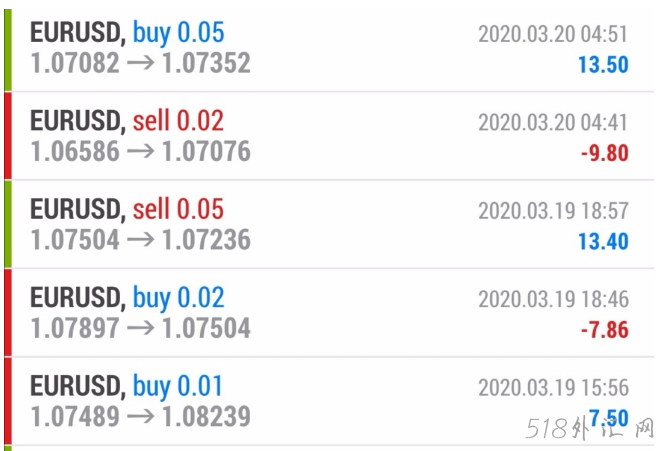Click the 2020.03.19 18:46 timestamp
The height and width of the screenshot is (451, 659).
(553, 299)
